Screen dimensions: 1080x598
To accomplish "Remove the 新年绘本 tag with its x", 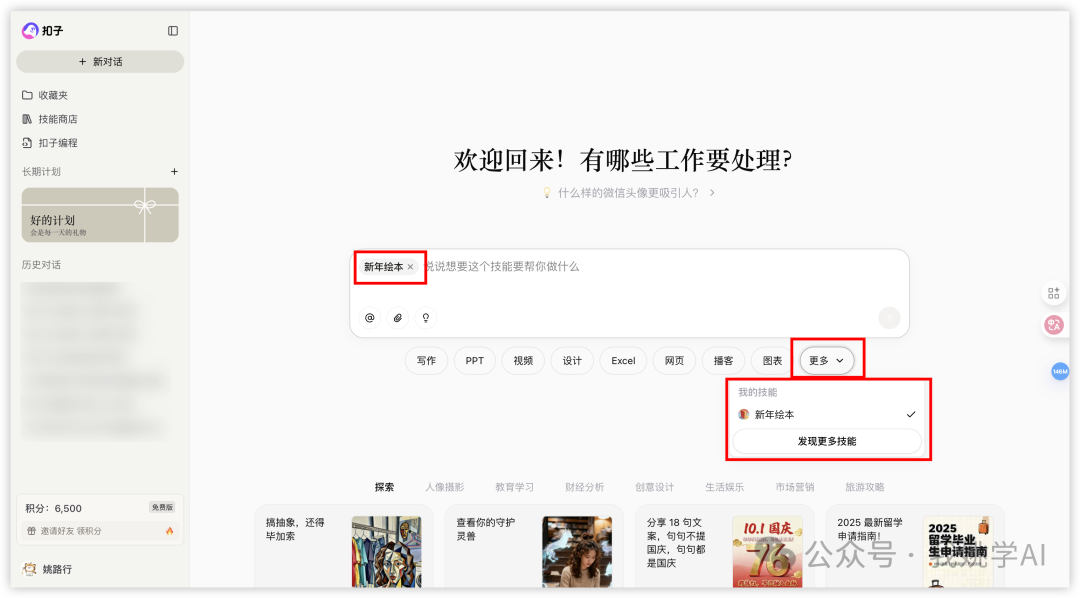I will click(410, 267).
